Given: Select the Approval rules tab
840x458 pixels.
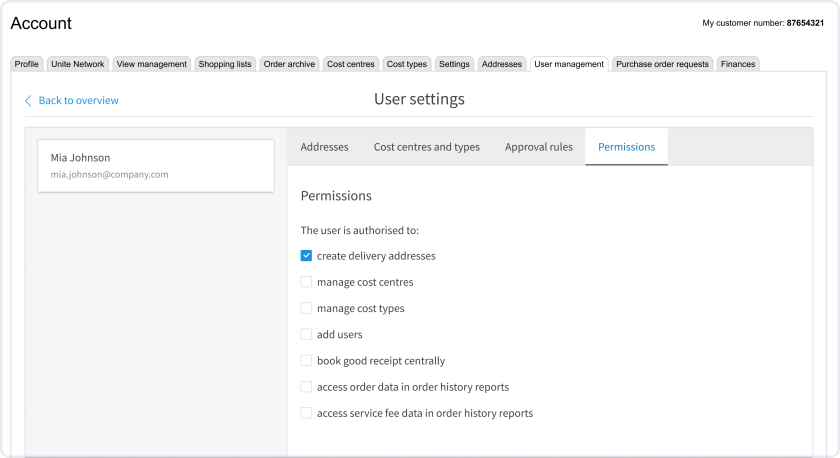Looking at the screenshot, I should pyautogui.click(x=538, y=147).
